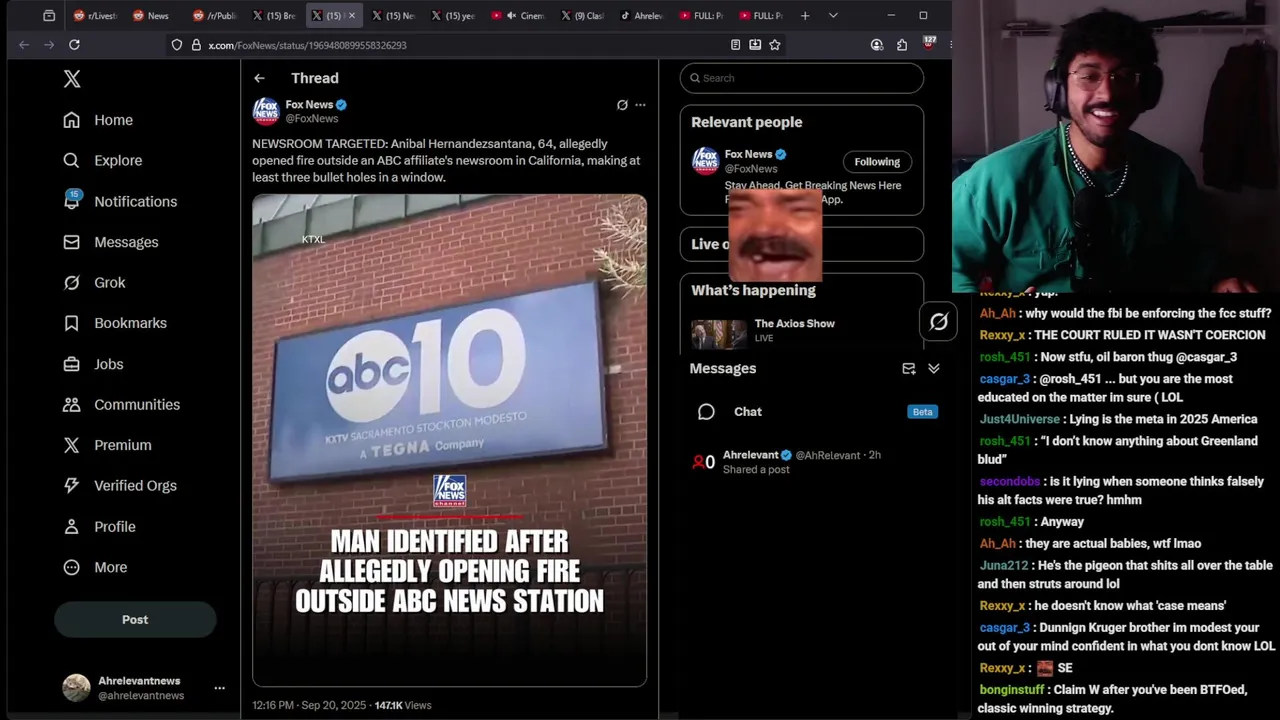
Task: Open Profile in the sidebar
Action: tap(100, 527)
